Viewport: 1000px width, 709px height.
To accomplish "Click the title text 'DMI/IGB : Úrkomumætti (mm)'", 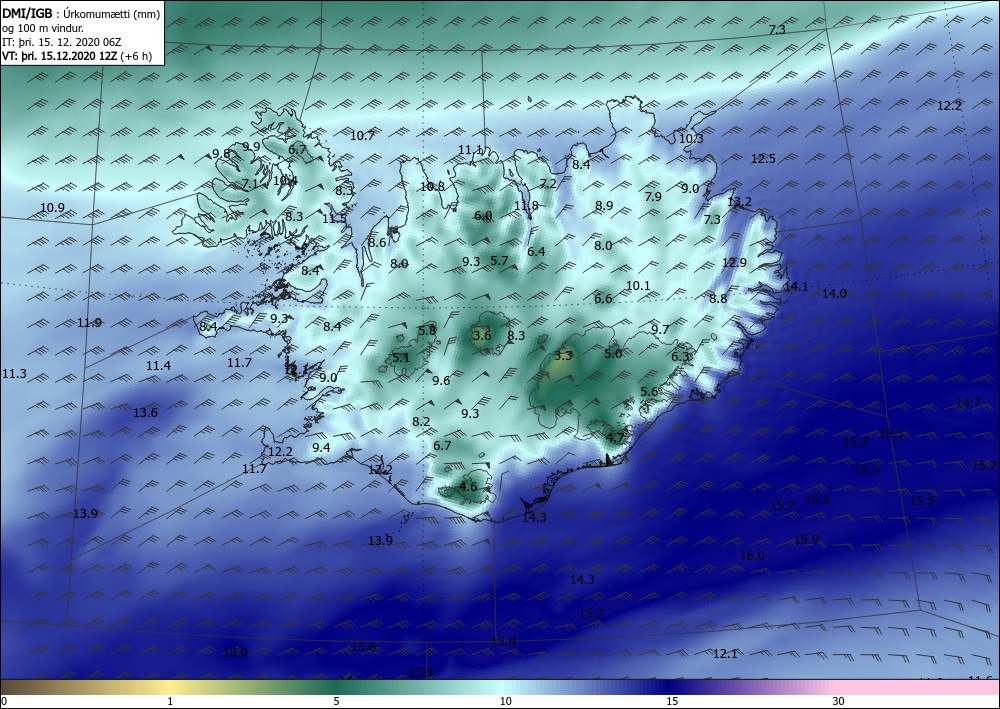I will [x=81, y=13].
